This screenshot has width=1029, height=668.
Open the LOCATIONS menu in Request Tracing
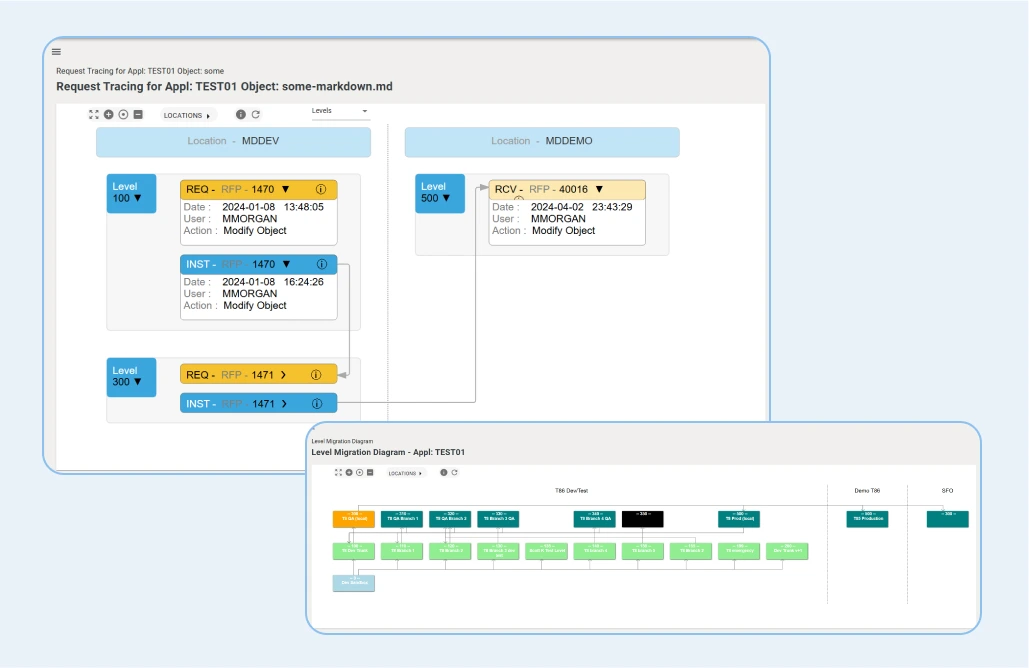coord(188,115)
